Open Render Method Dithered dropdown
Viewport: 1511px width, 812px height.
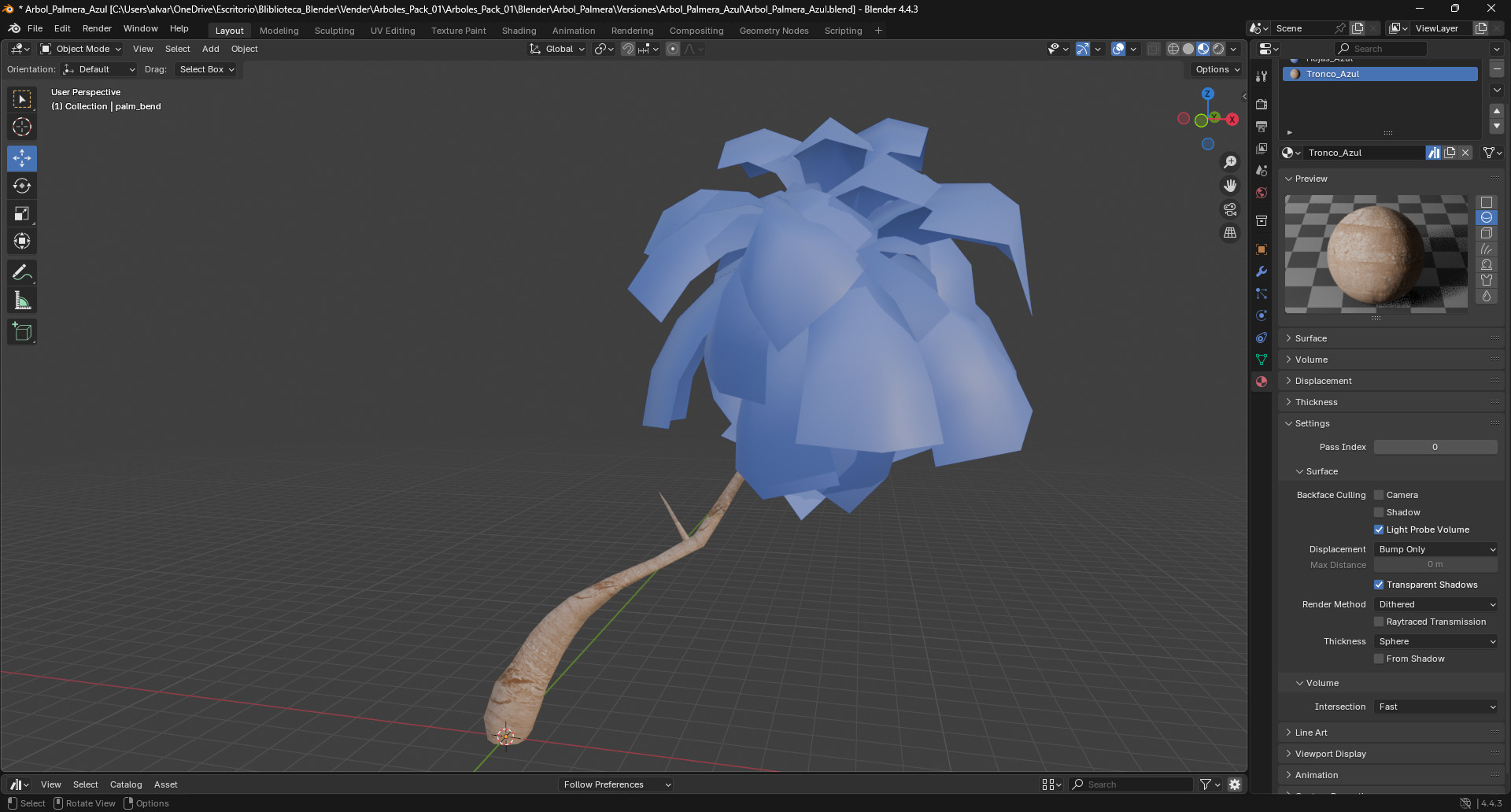1436,604
